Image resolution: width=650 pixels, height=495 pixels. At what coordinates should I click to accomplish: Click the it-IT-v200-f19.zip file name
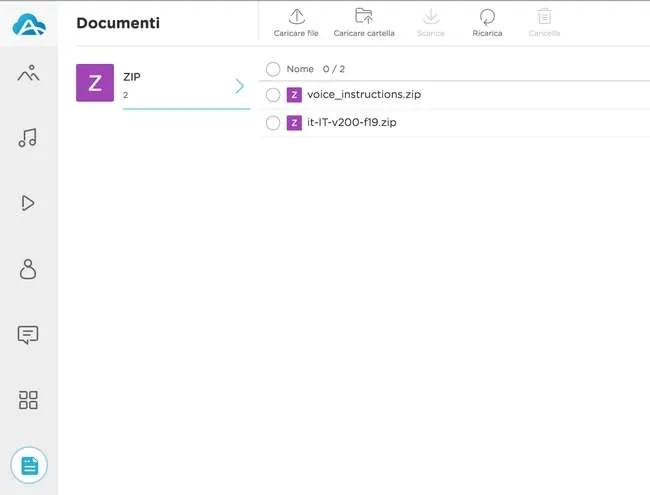coord(352,122)
